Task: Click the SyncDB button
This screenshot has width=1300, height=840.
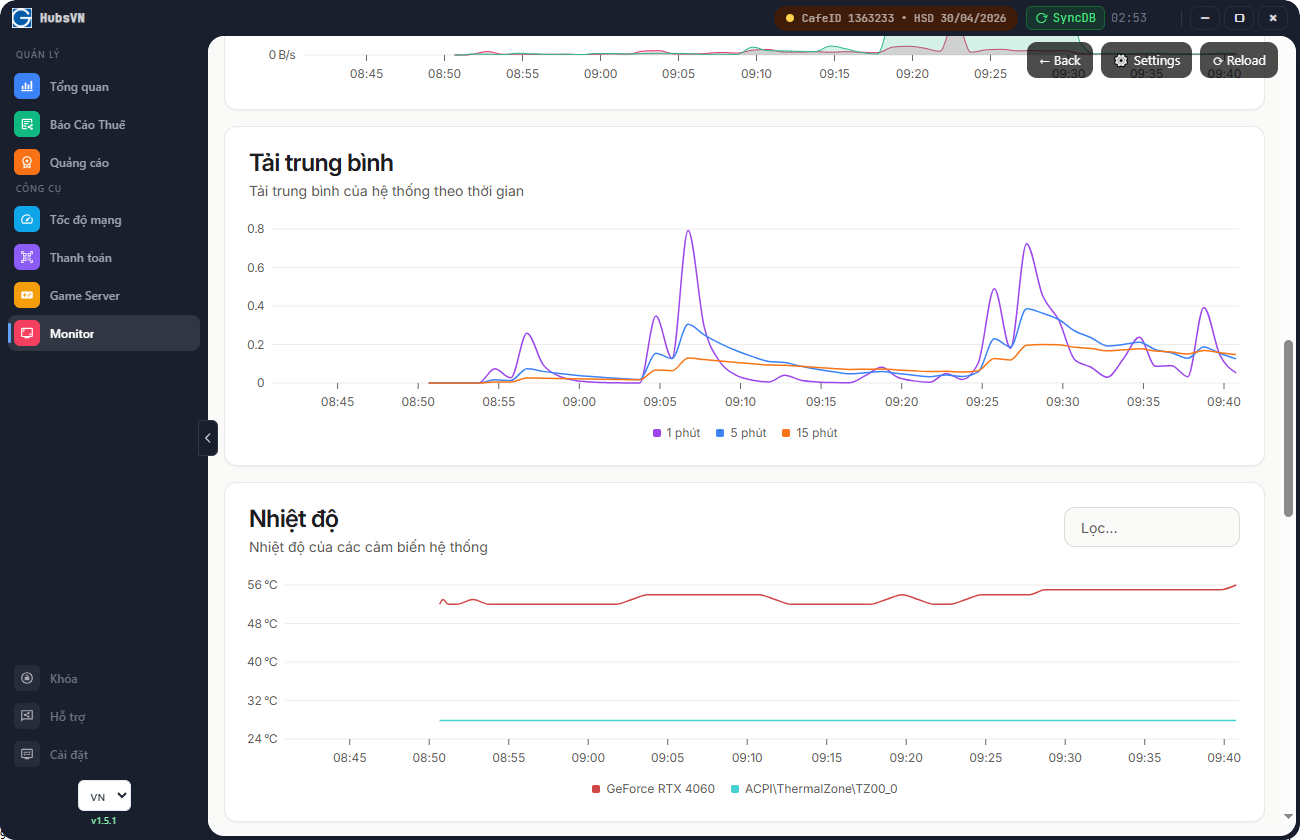Action: tap(1065, 18)
